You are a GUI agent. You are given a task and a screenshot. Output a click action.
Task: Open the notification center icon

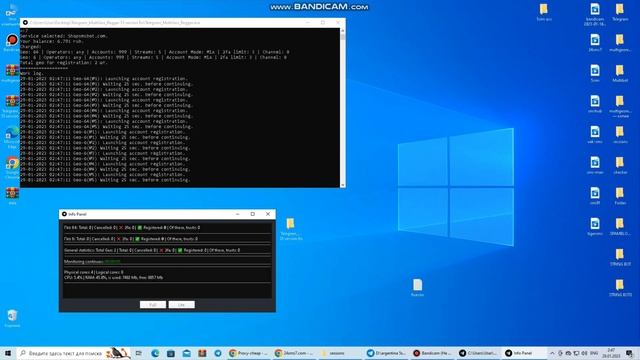(629, 353)
